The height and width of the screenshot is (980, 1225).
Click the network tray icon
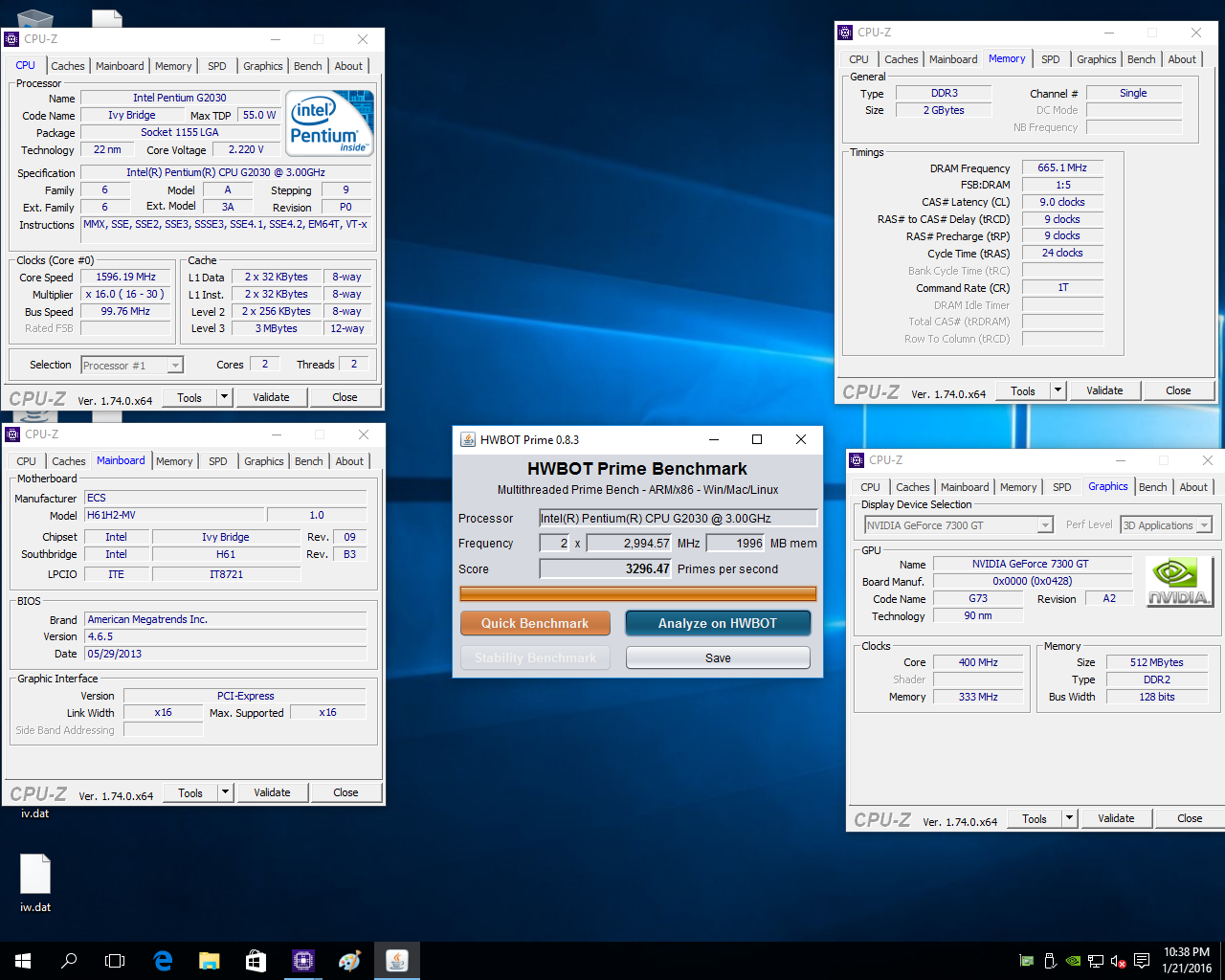1096,961
